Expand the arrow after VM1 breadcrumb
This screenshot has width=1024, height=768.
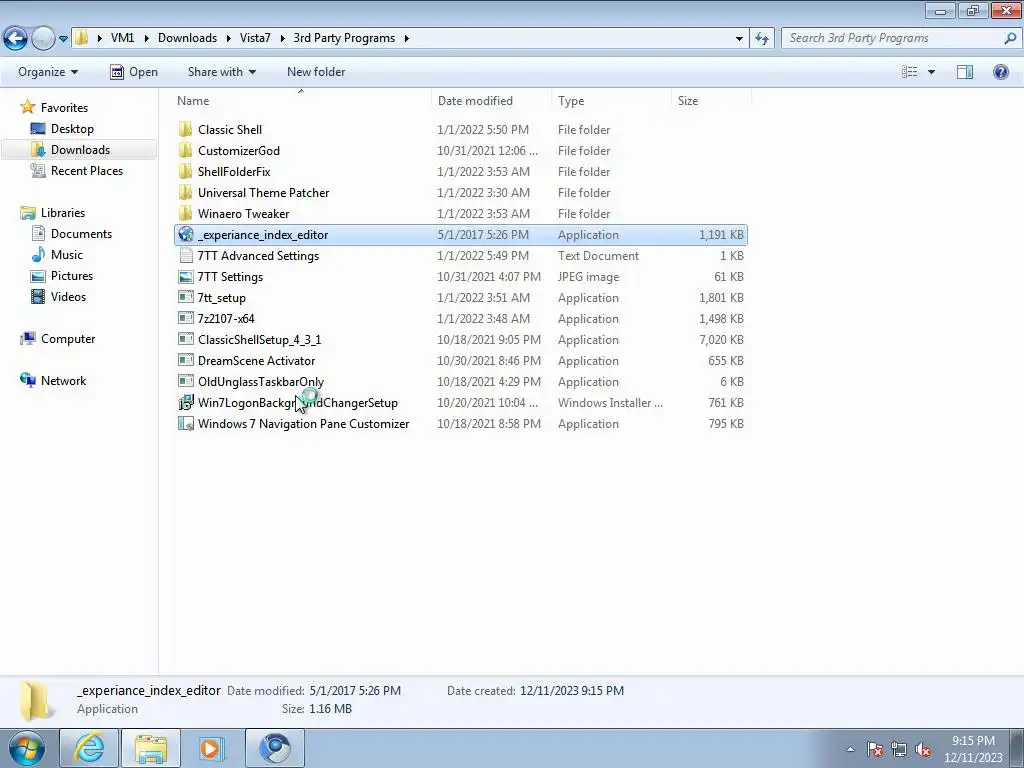pyautogui.click(x=146, y=39)
